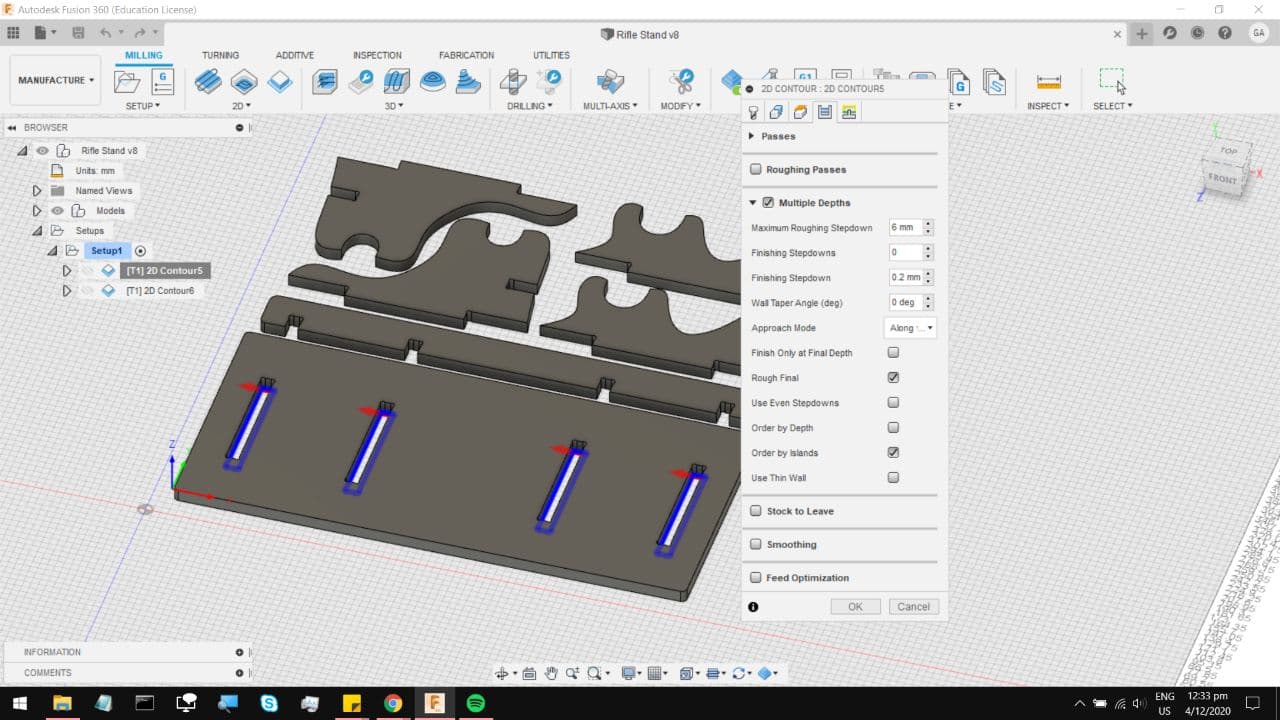Switch to the FABRICATION tab
The image size is (1280, 720).
(466, 55)
